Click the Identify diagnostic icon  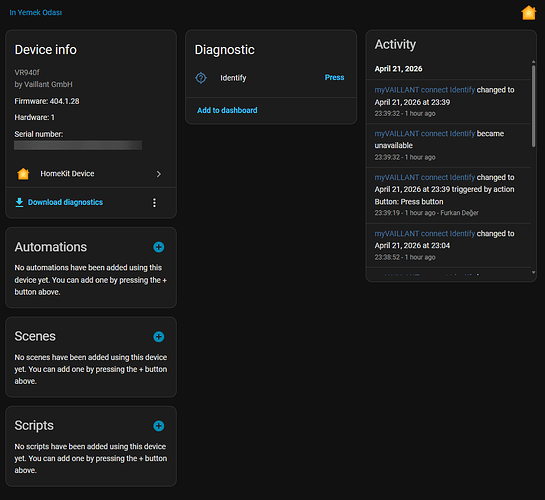tap(201, 78)
